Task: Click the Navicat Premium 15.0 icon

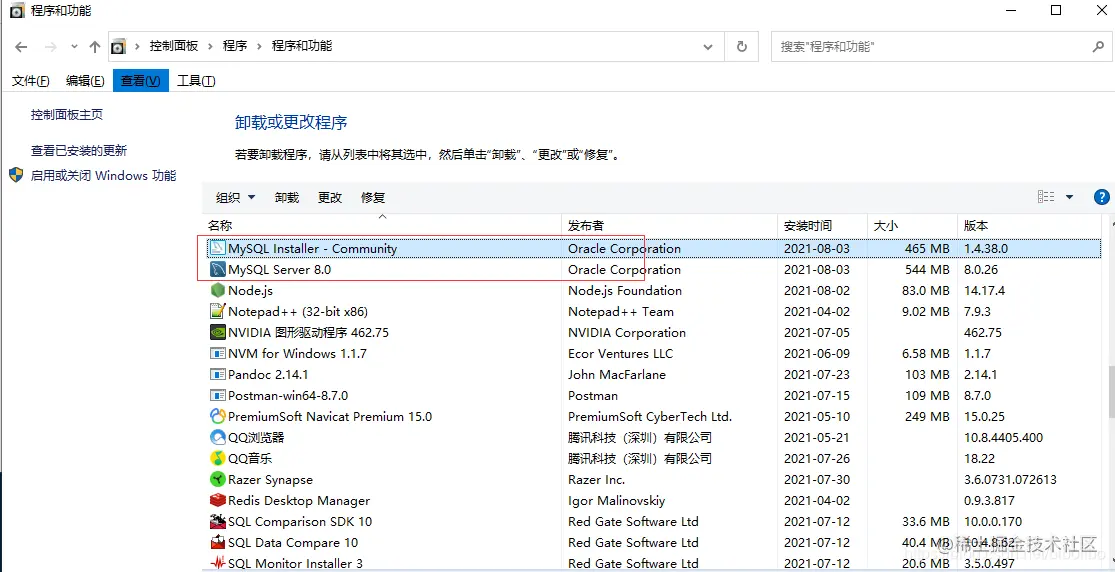Action: [218, 416]
